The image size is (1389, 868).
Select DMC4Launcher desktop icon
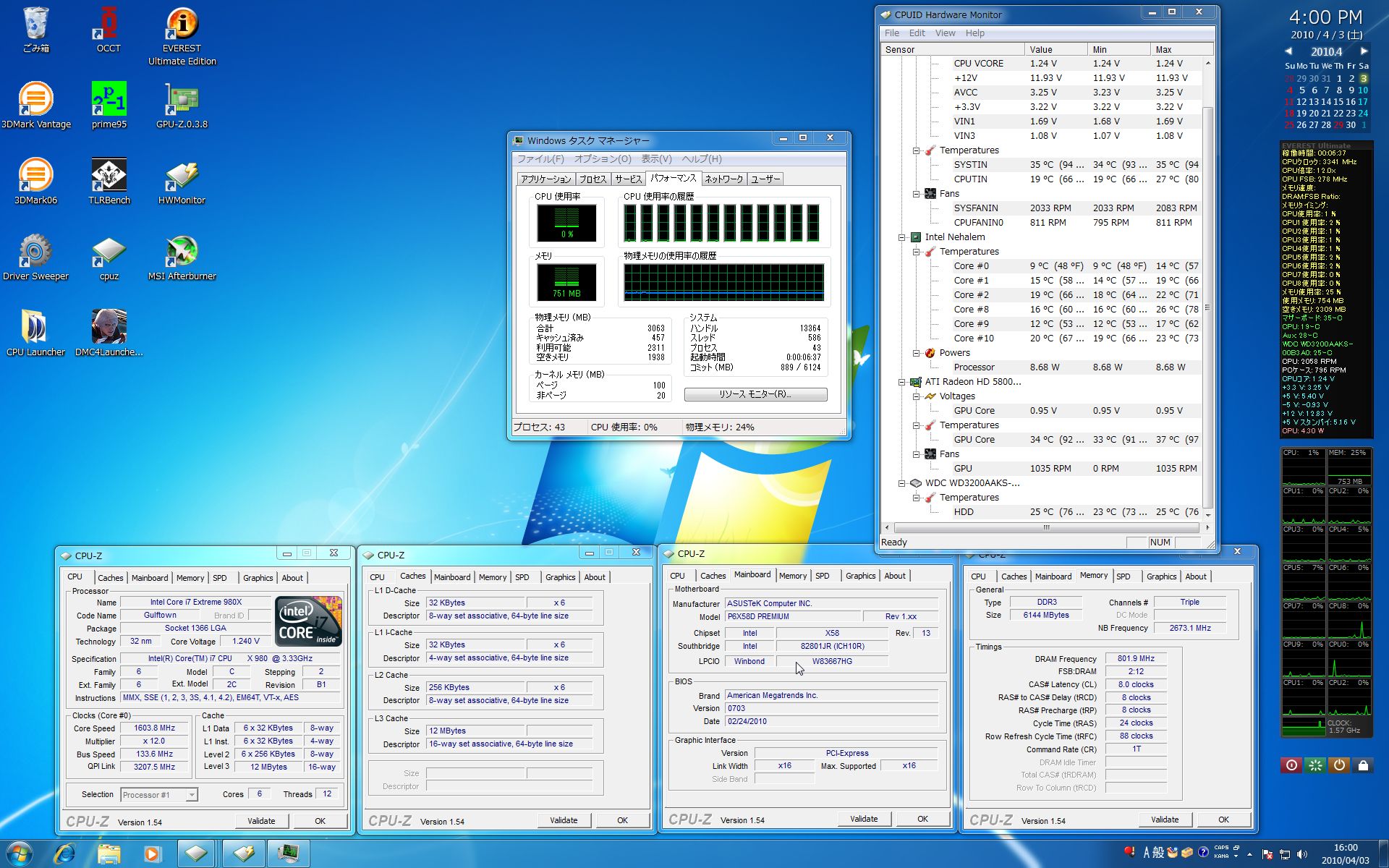click(x=109, y=333)
